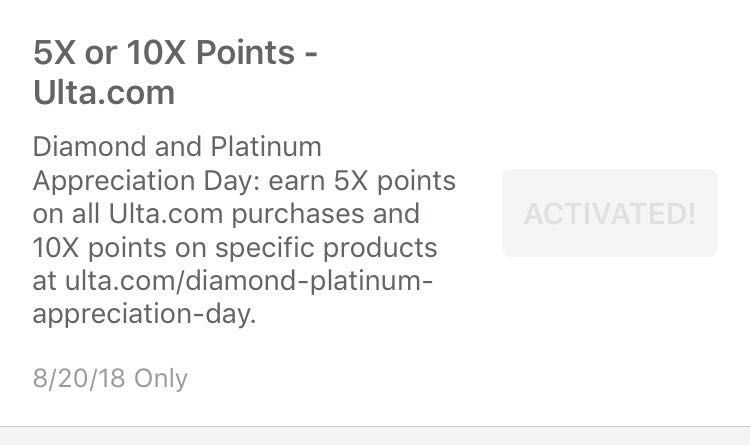This screenshot has width=750, height=445.
Task: Select the "10X points on specific products" line
Action: point(235,247)
